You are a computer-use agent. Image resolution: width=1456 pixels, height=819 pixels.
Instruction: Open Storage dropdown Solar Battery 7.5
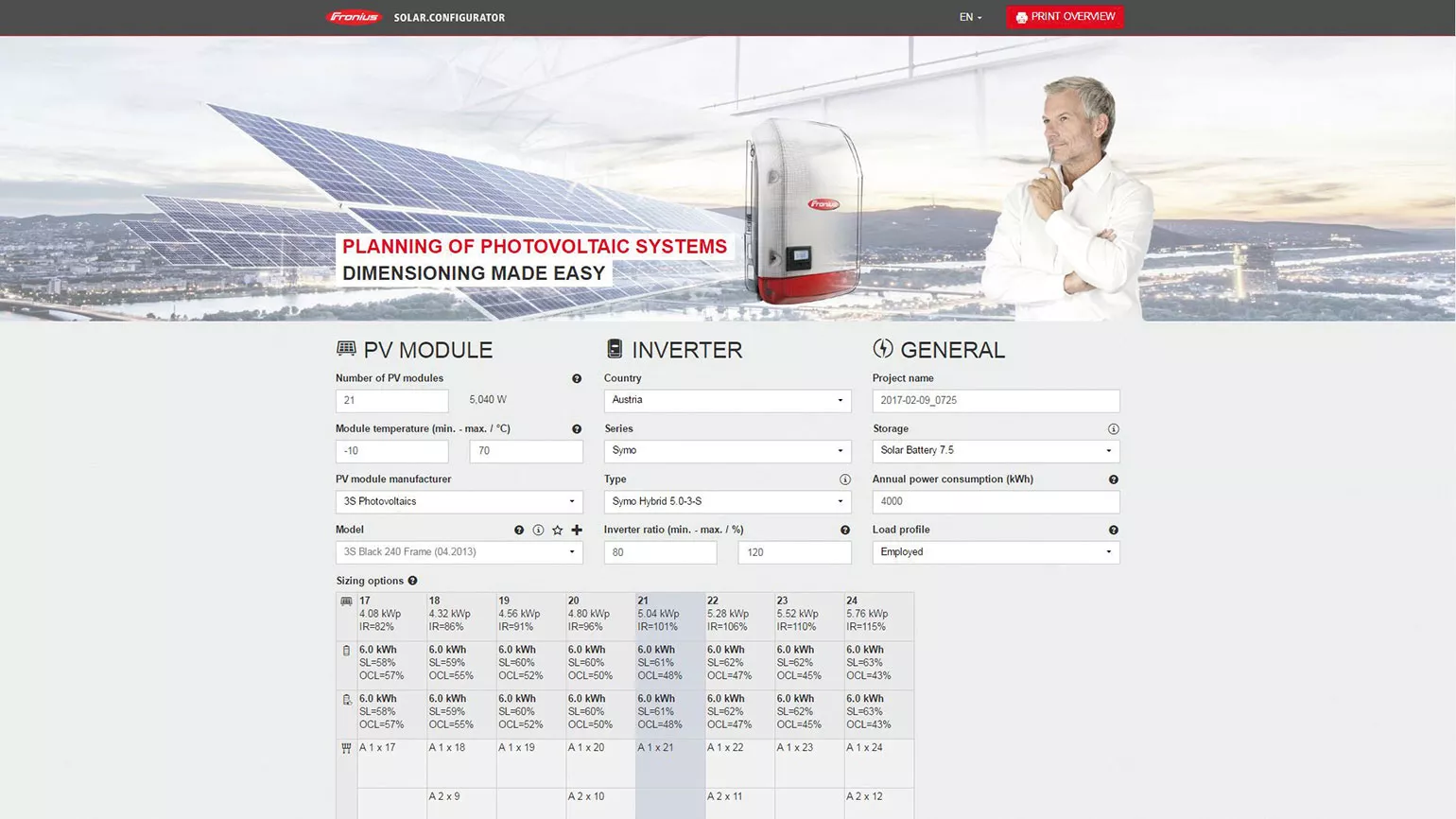[997, 451]
